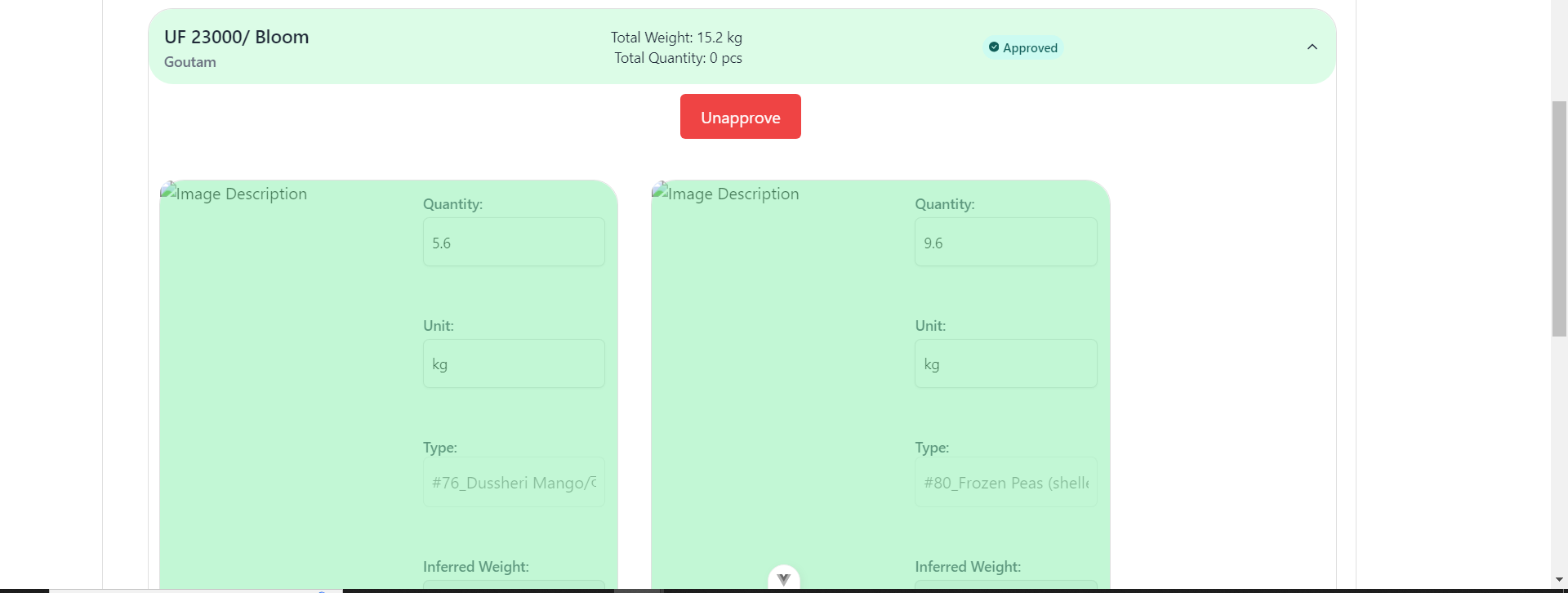1568x593 pixels.
Task: Open Unit field in Dussheri Mango card
Action: [514, 364]
